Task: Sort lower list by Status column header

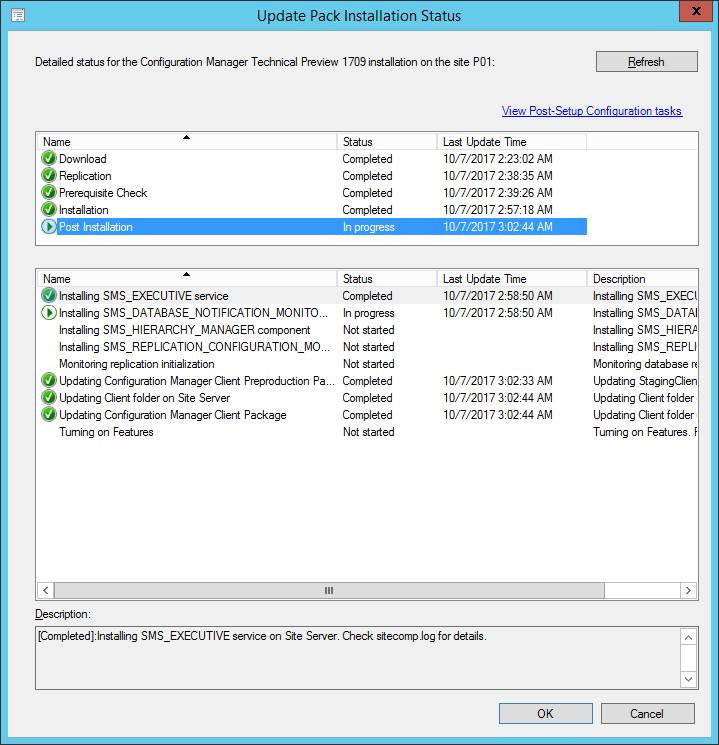Action: pos(387,278)
